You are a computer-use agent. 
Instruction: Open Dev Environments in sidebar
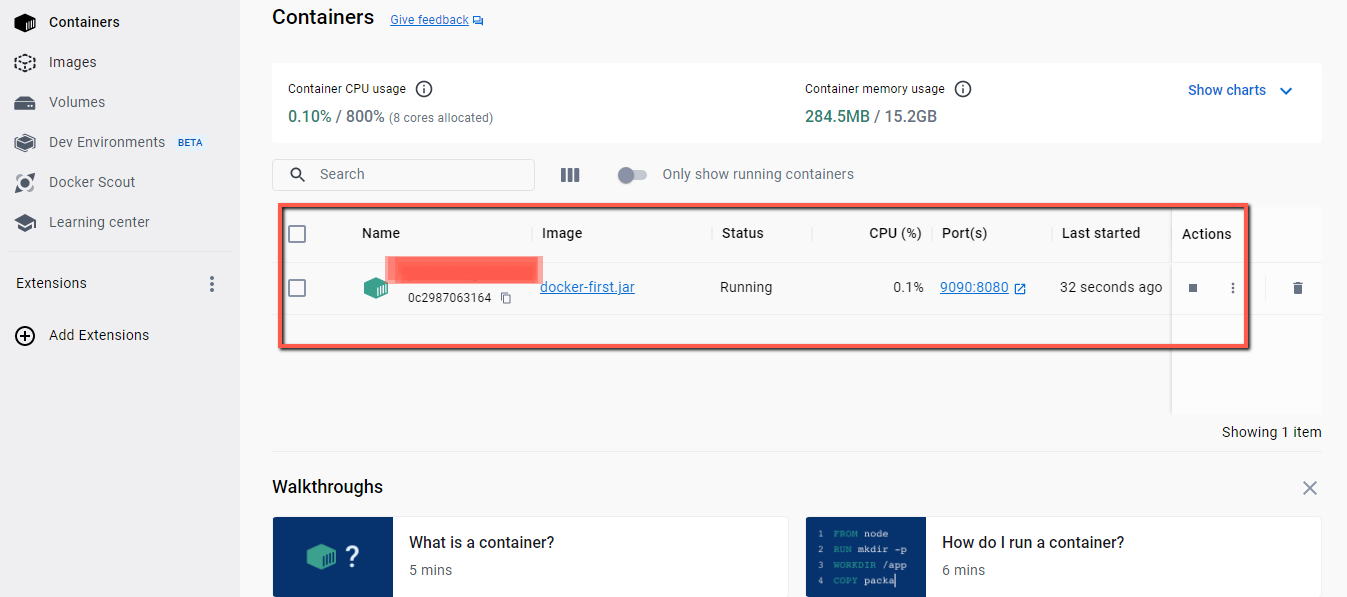pos(107,142)
